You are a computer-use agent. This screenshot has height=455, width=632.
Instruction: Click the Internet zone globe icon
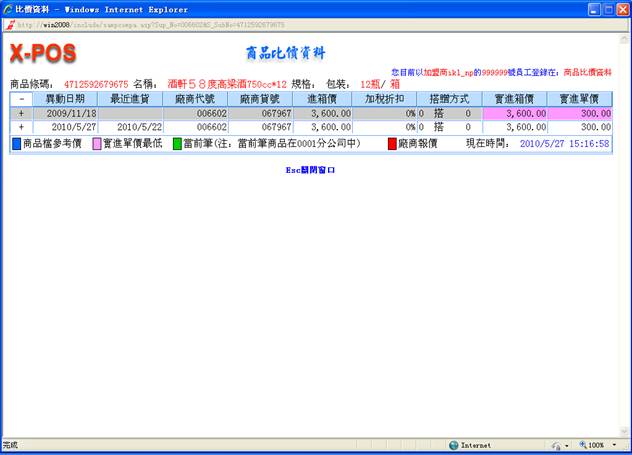coord(453,445)
